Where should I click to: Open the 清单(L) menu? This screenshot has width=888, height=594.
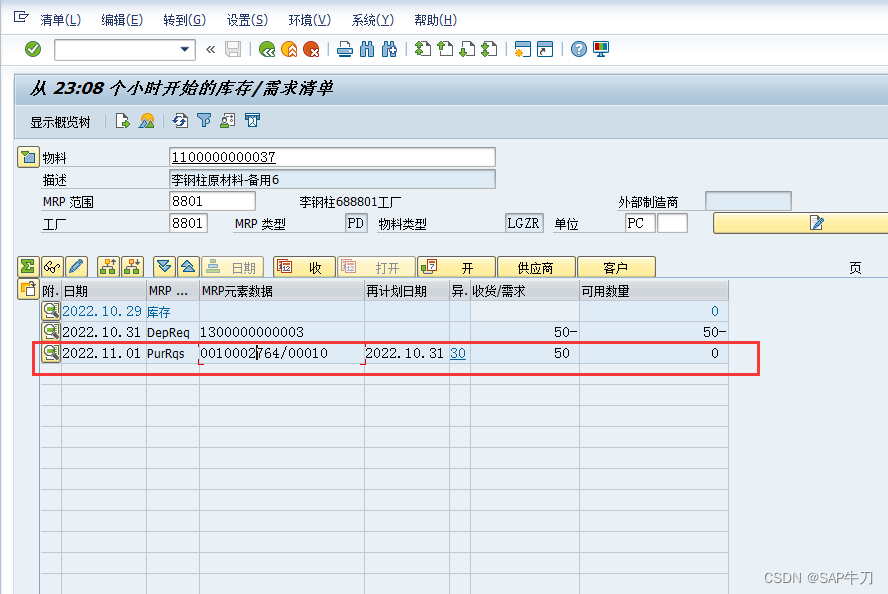61,20
